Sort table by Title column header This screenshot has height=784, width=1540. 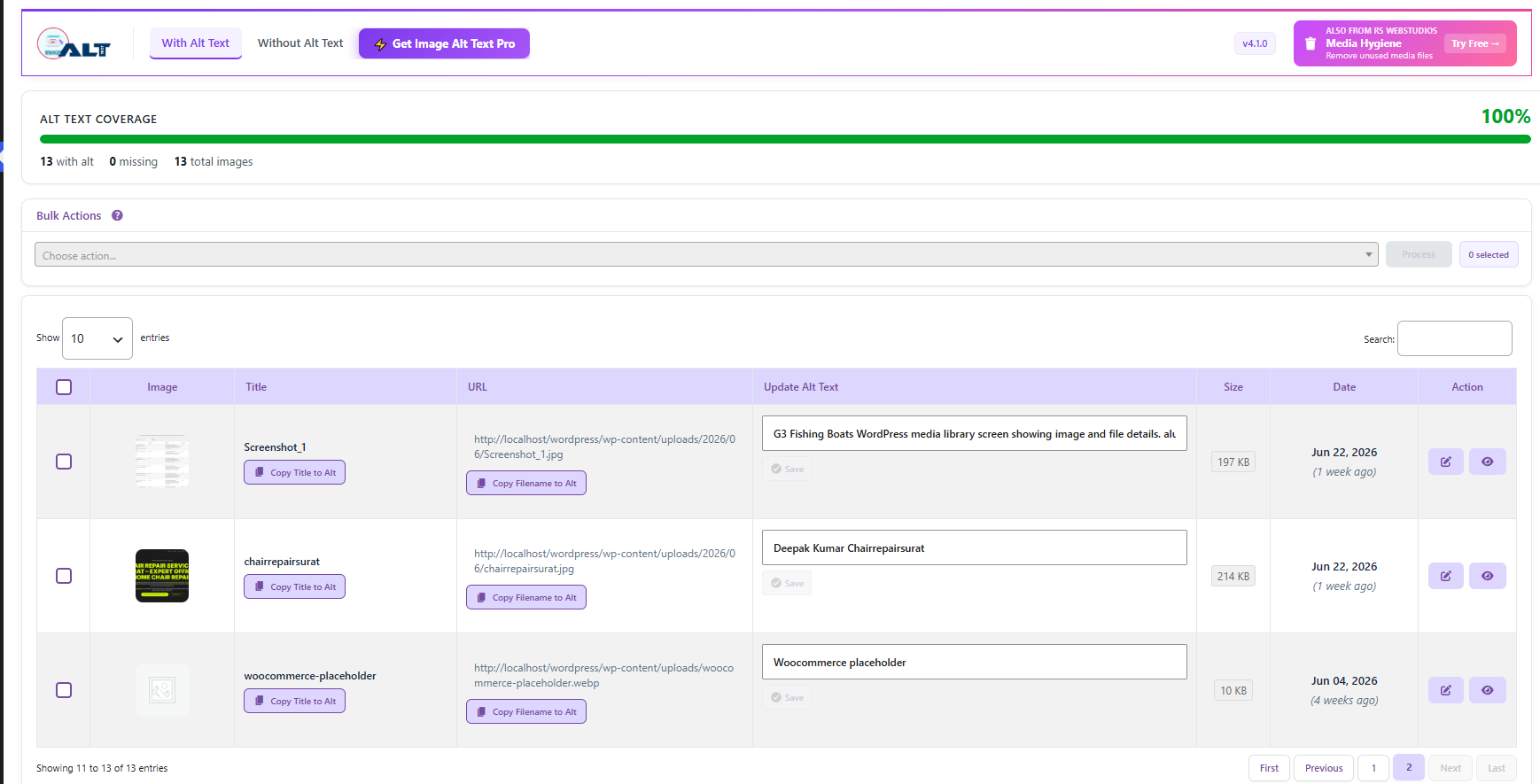pyautogui.click(x=346, y=387)
